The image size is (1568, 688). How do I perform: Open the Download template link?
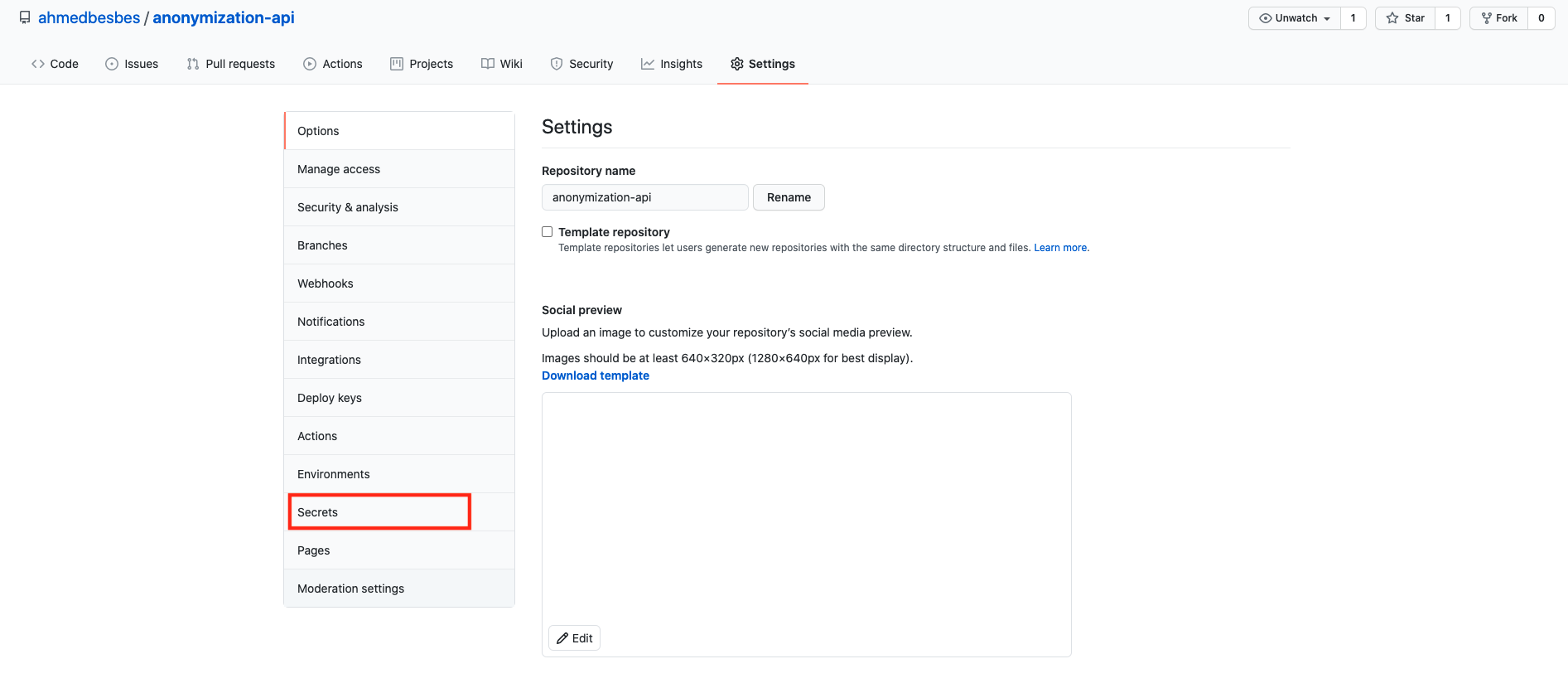596,375
